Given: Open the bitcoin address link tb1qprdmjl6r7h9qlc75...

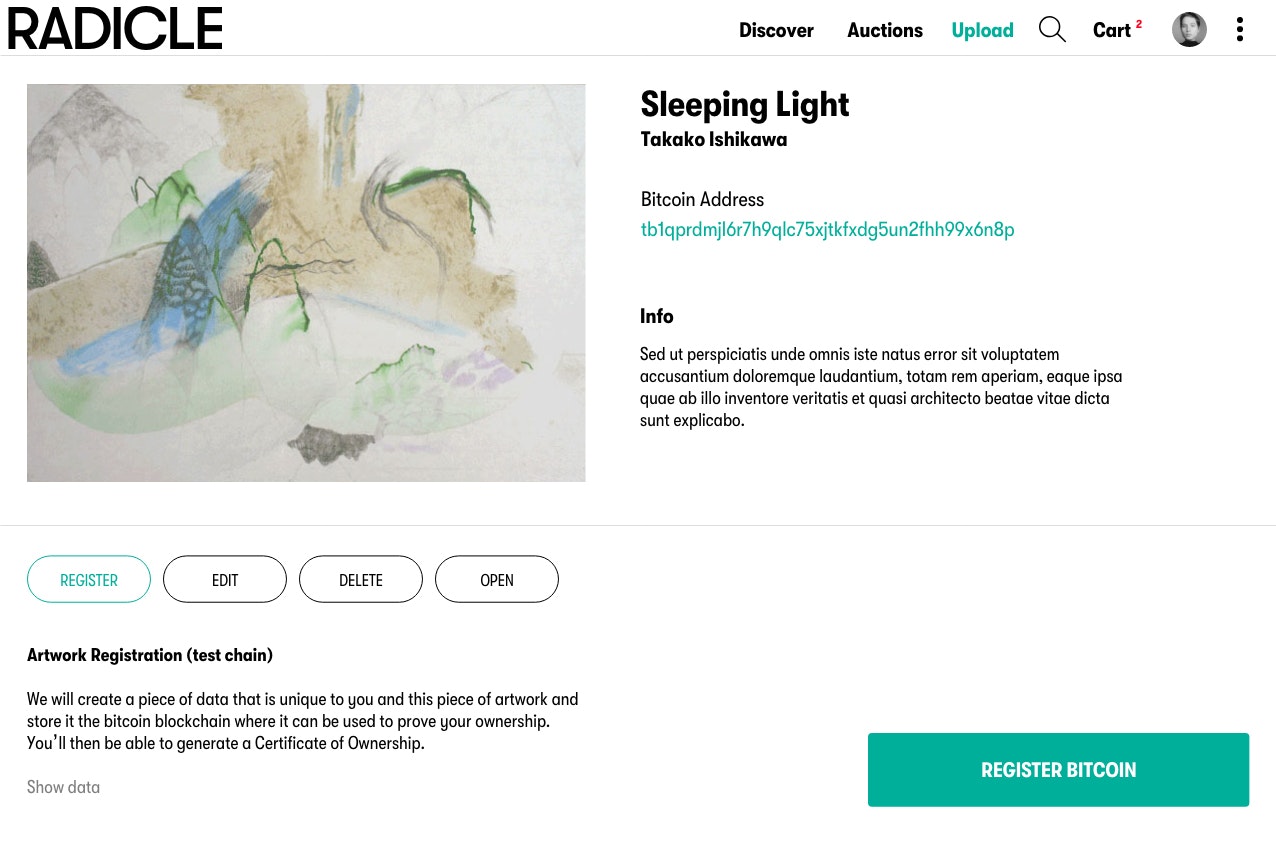Looking at the screenshot, I should tap(827, 229).
